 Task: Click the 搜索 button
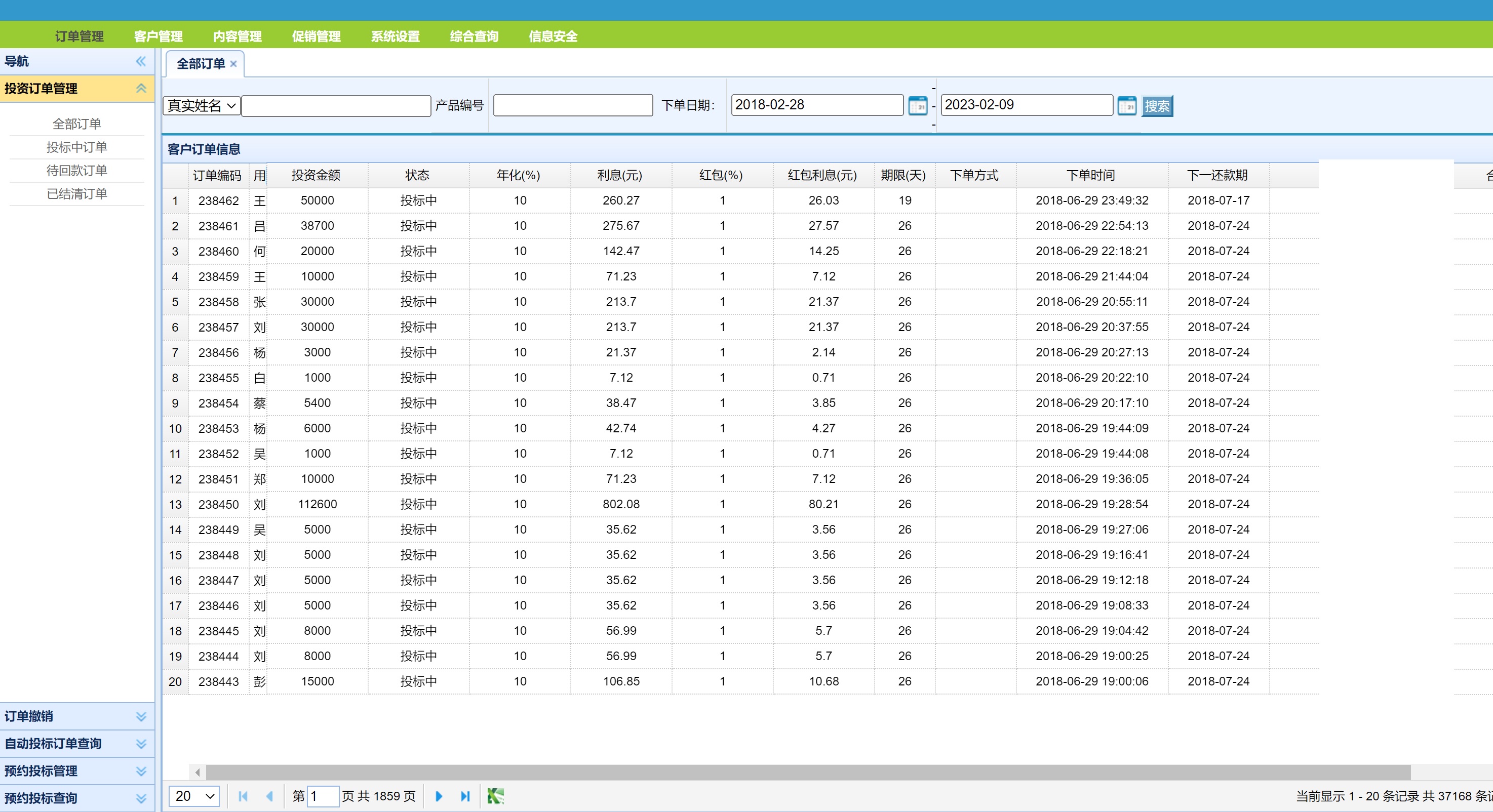[1157, 107]
